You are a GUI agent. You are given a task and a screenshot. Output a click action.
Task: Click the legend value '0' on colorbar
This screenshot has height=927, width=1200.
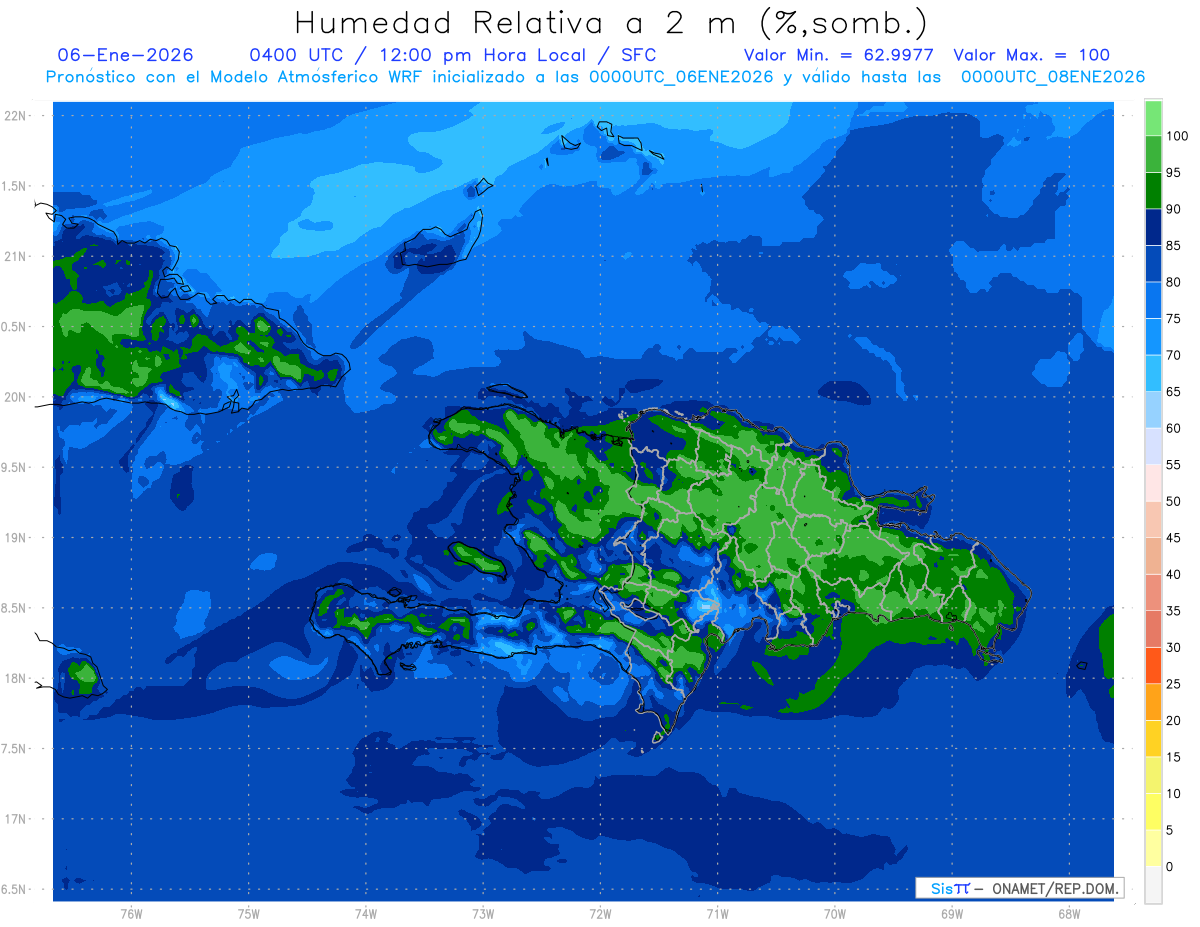click(1170, 866)
